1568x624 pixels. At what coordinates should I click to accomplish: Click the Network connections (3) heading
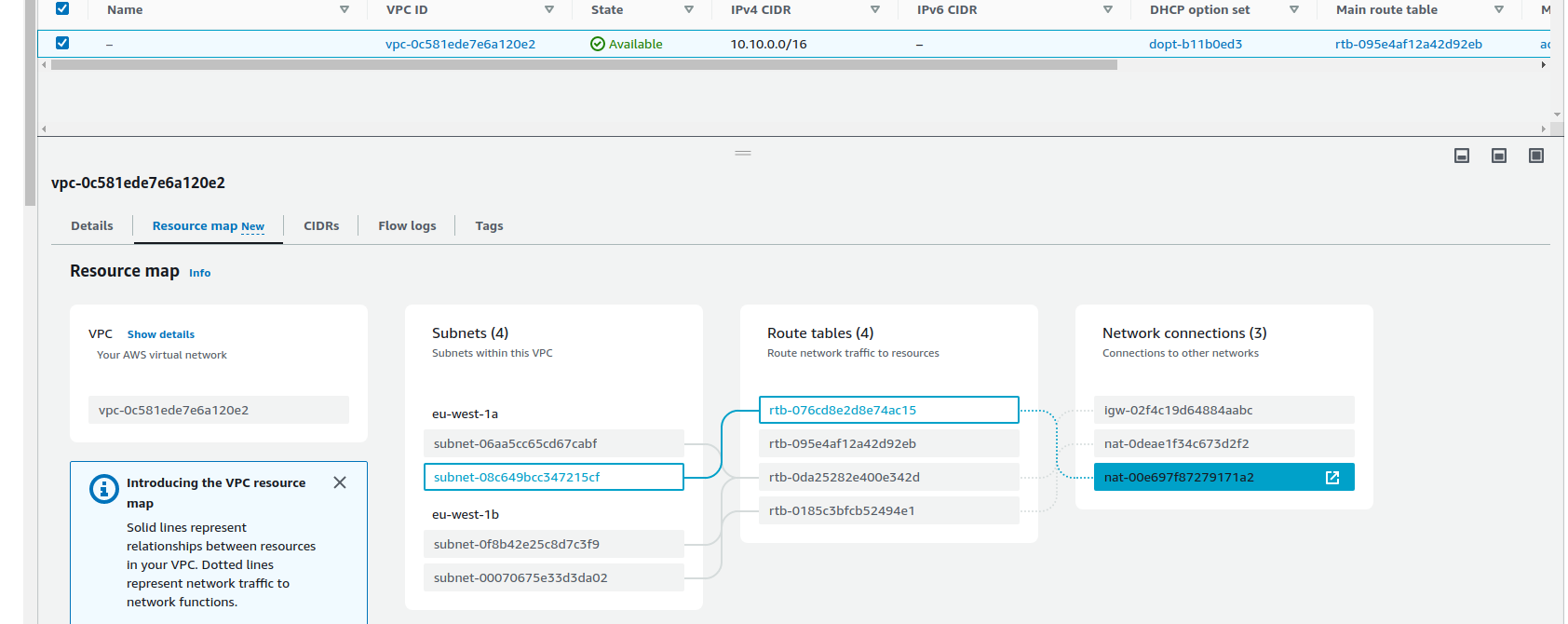[x=1184, y=333]
